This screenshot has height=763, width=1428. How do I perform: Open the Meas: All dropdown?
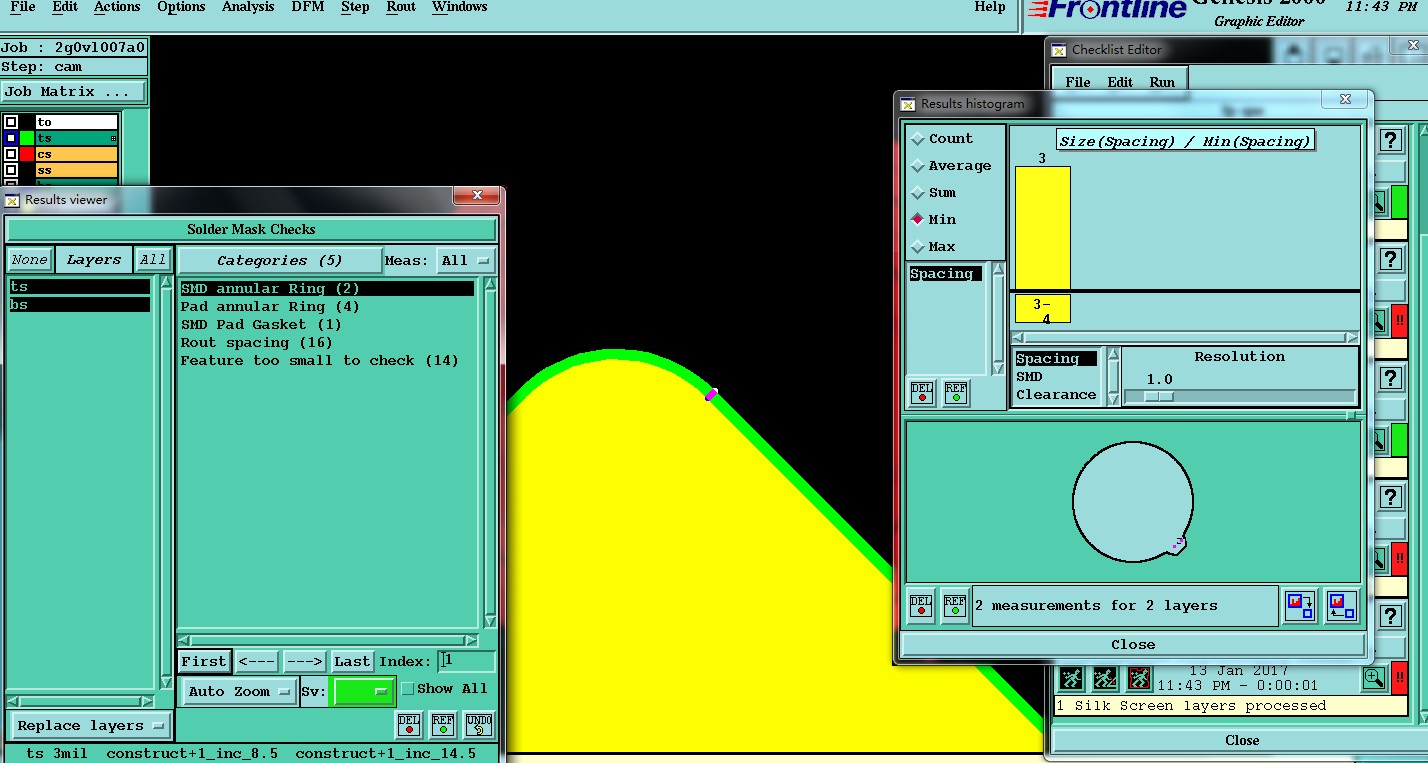coord(466,261)
